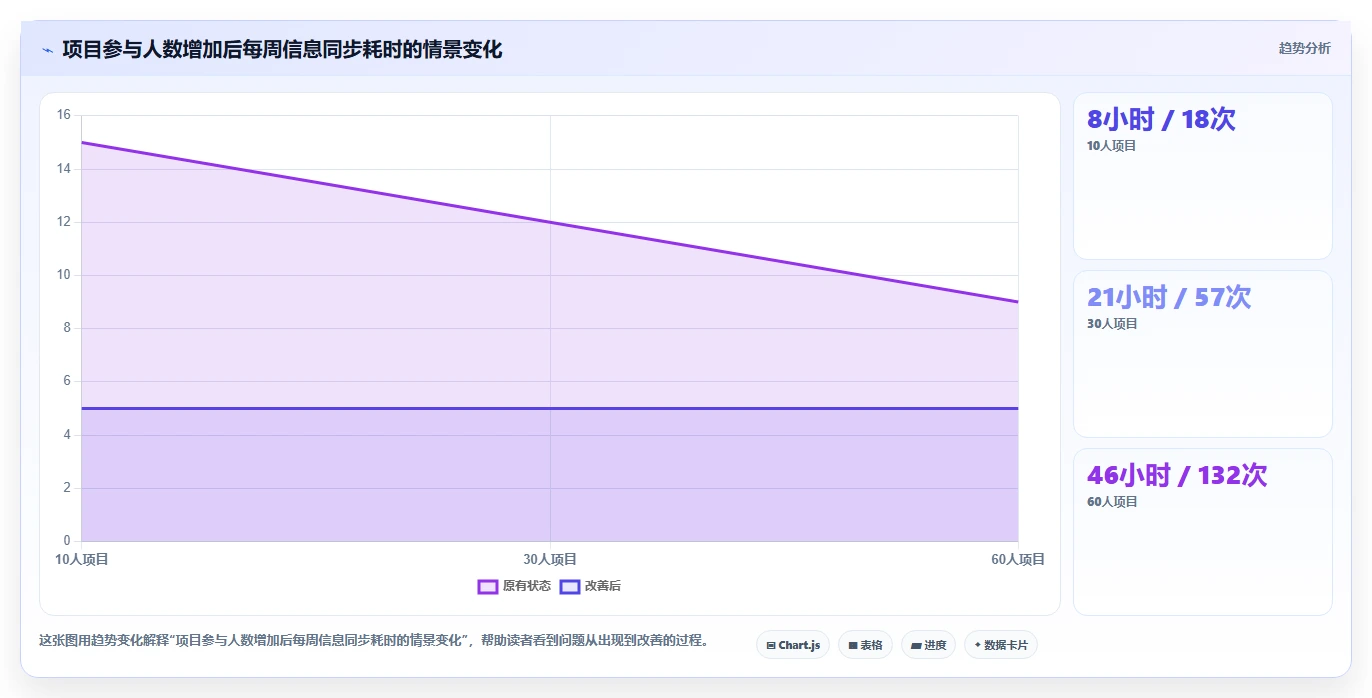Viewport: 1372px width, 698px height.
Task: Click the y-axis value 4
Action: click(x=67, y=435)
